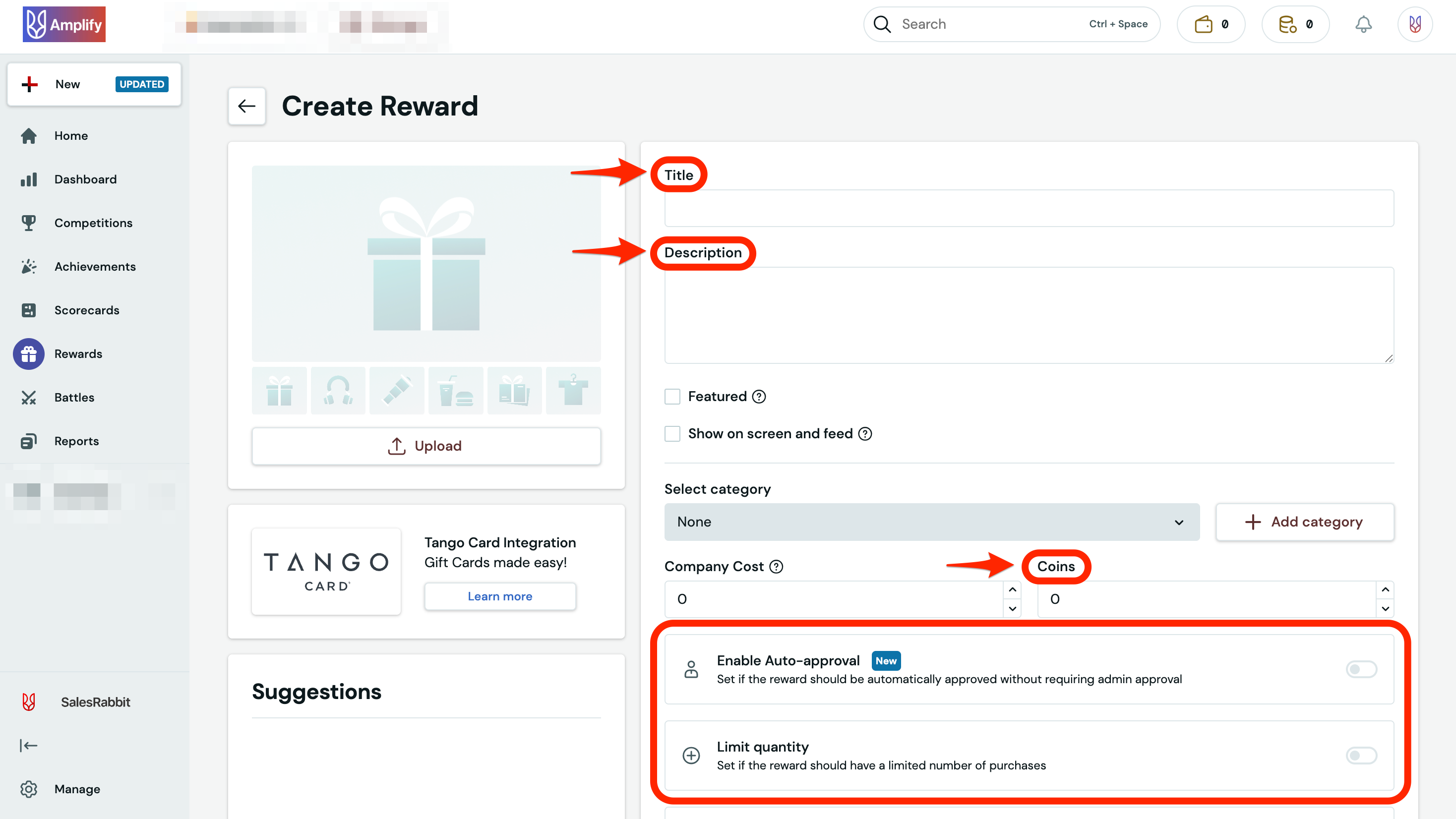Pick the gift box reward image preset
1456x819 pixels.
click(x=279, y=390)
